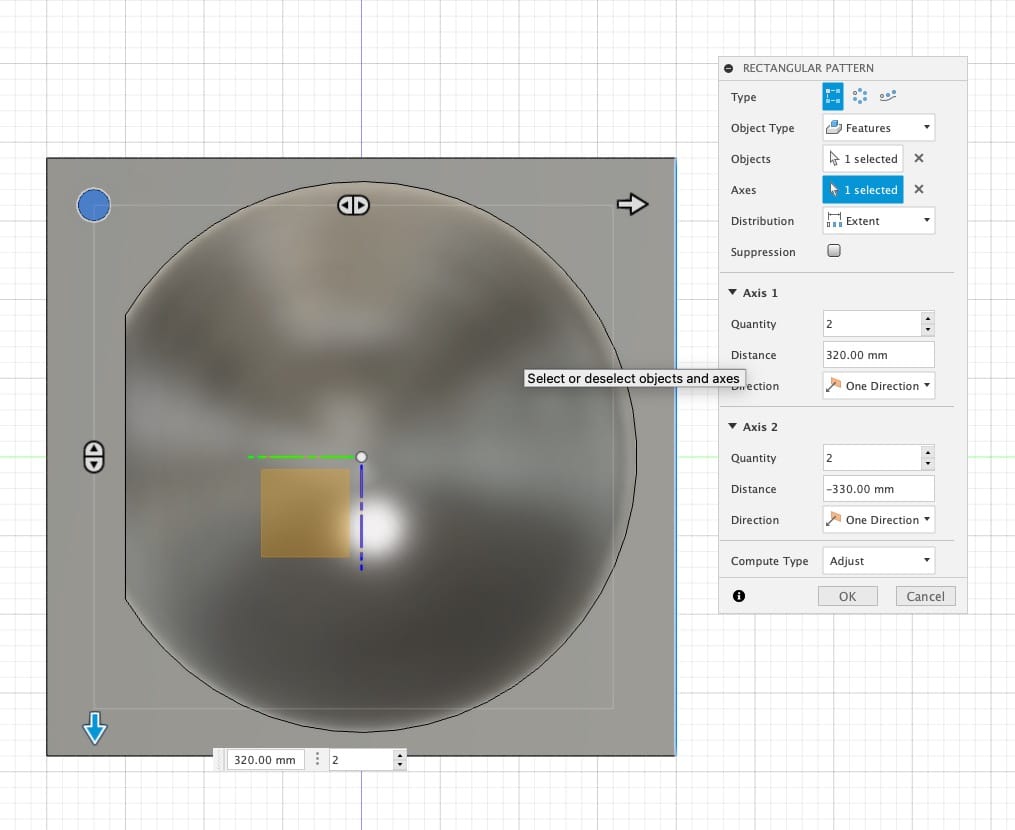The width and height of the screenshot is (1015, 830).
Task: Click the canvas quantity field showing 2
Action: (361, 759)
